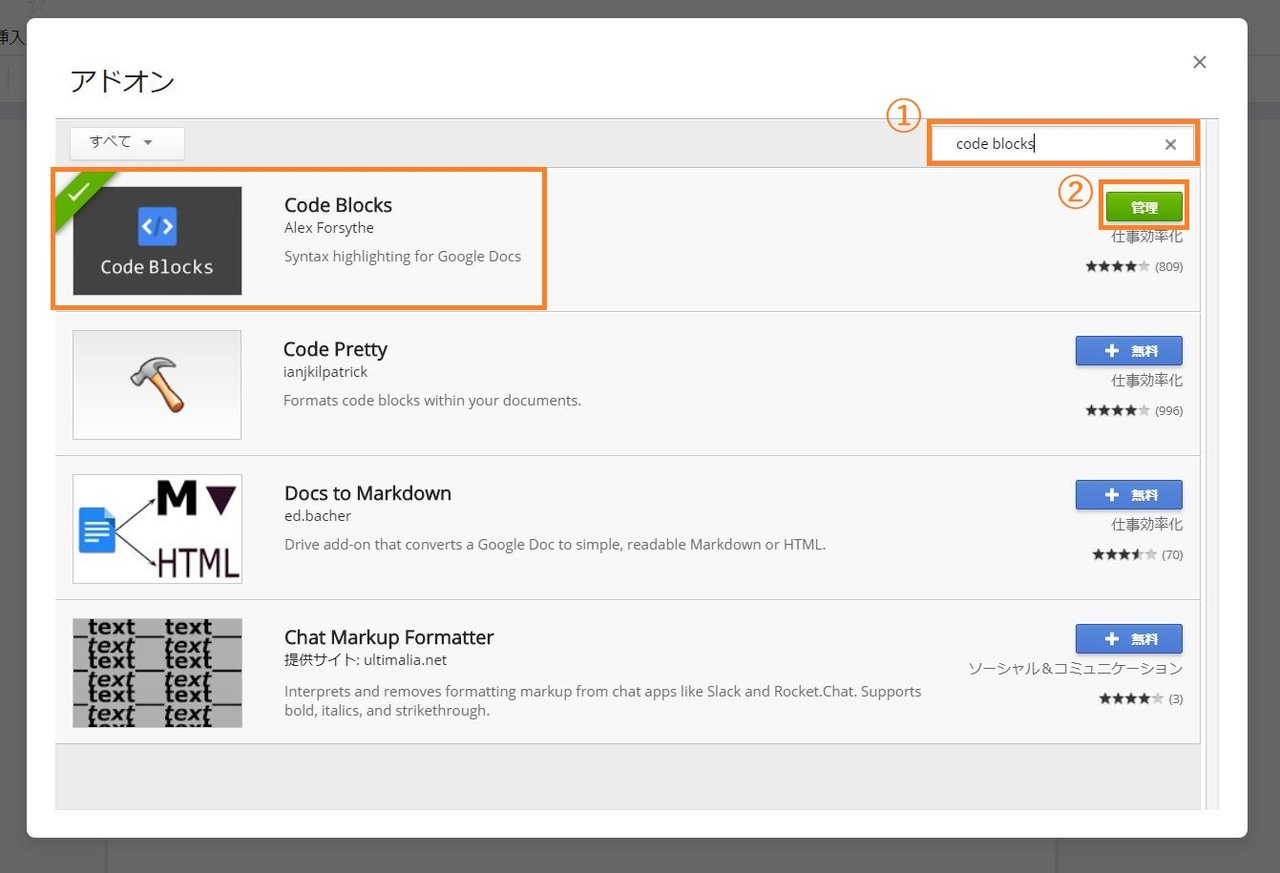
Task: Click Syntax highlighting for Google Docs description
Action: pos(403,256)
